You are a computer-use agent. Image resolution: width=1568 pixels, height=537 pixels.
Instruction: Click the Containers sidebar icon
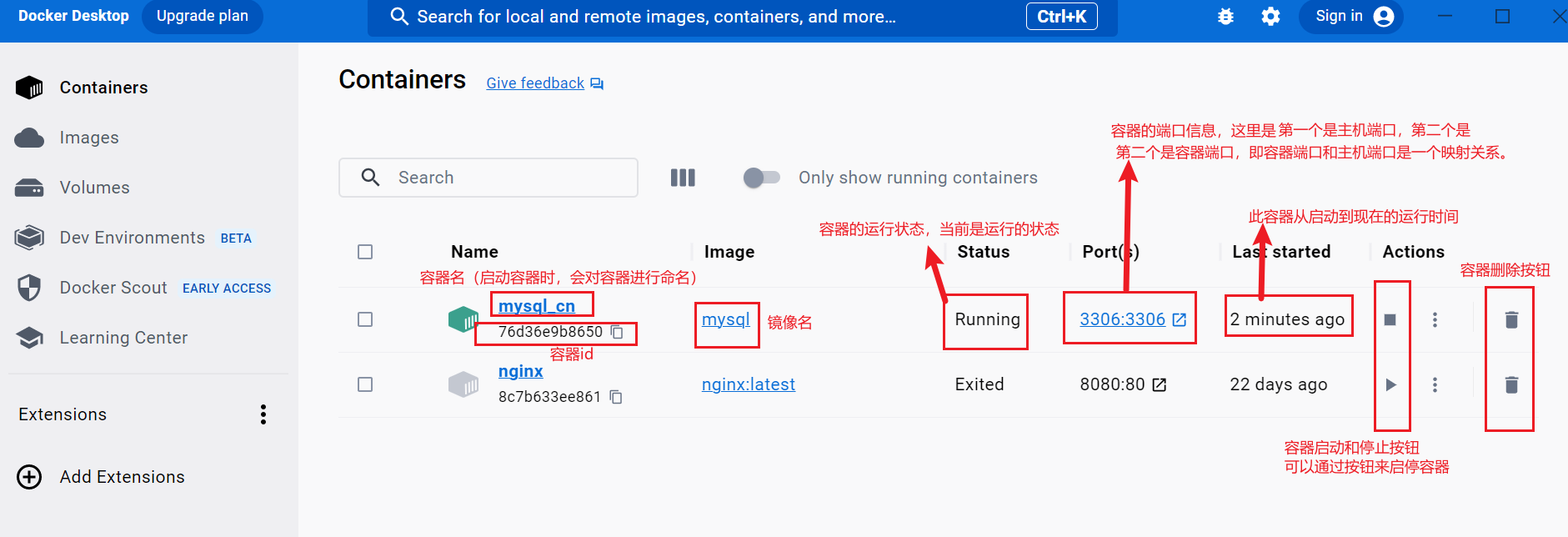click(29, 88)
